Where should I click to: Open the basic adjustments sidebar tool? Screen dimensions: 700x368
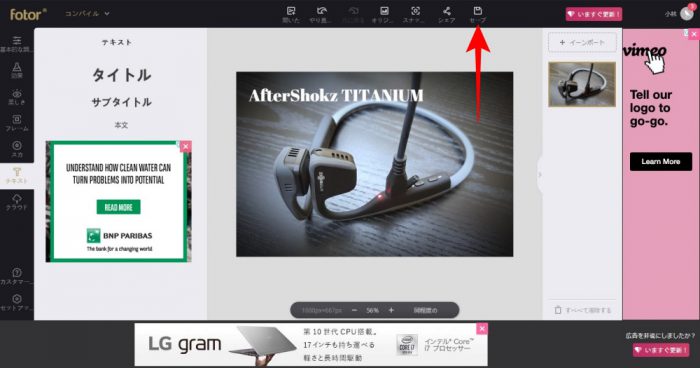[x=17, y=44]
